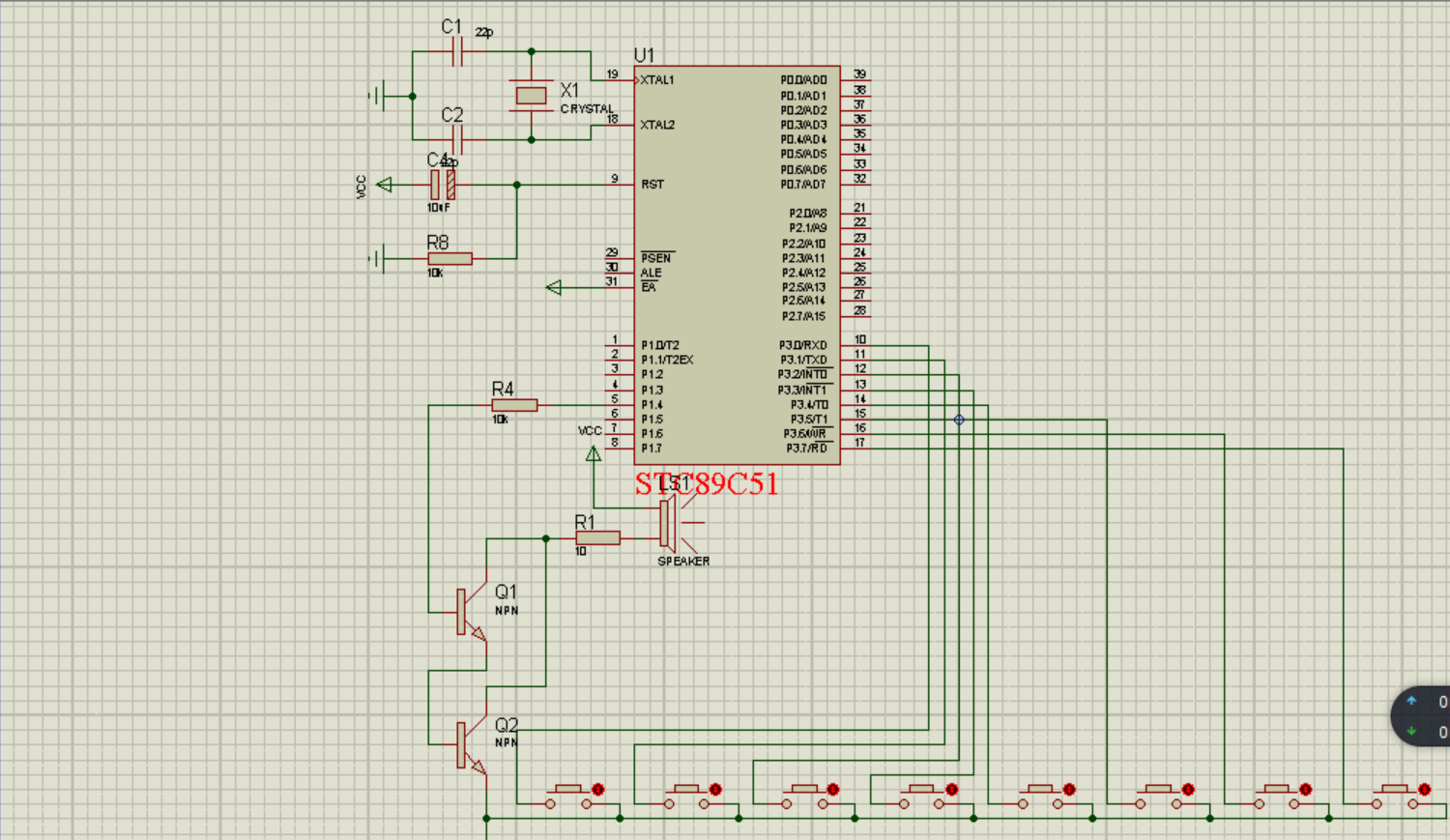Click pin number 39 on U1
1450x840 pixels.
click(x=859, y=73)
